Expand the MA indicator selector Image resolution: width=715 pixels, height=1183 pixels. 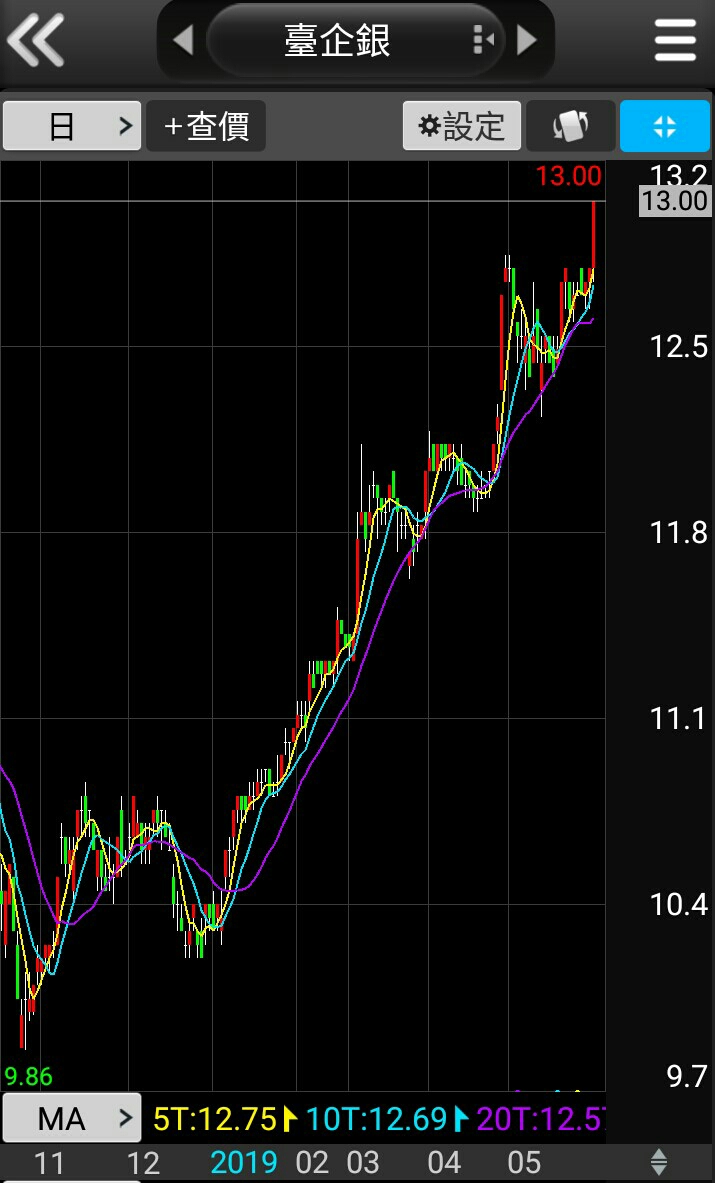pyautogui.click(x=72, y=1117)
